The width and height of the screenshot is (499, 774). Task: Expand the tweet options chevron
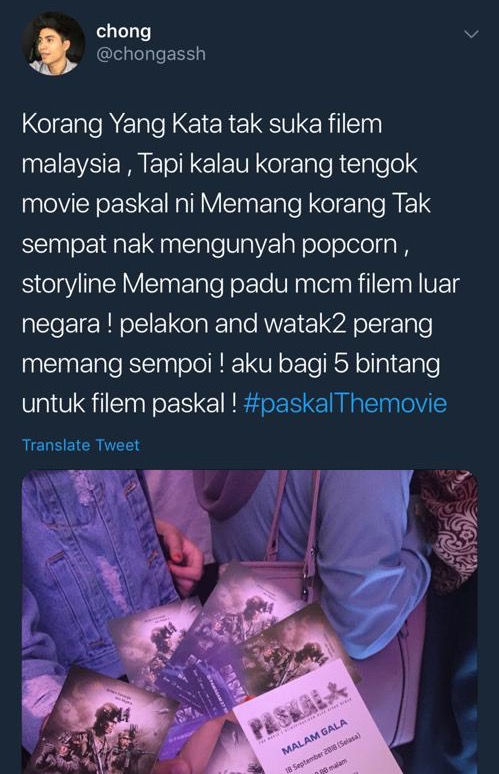coord(472,34)
